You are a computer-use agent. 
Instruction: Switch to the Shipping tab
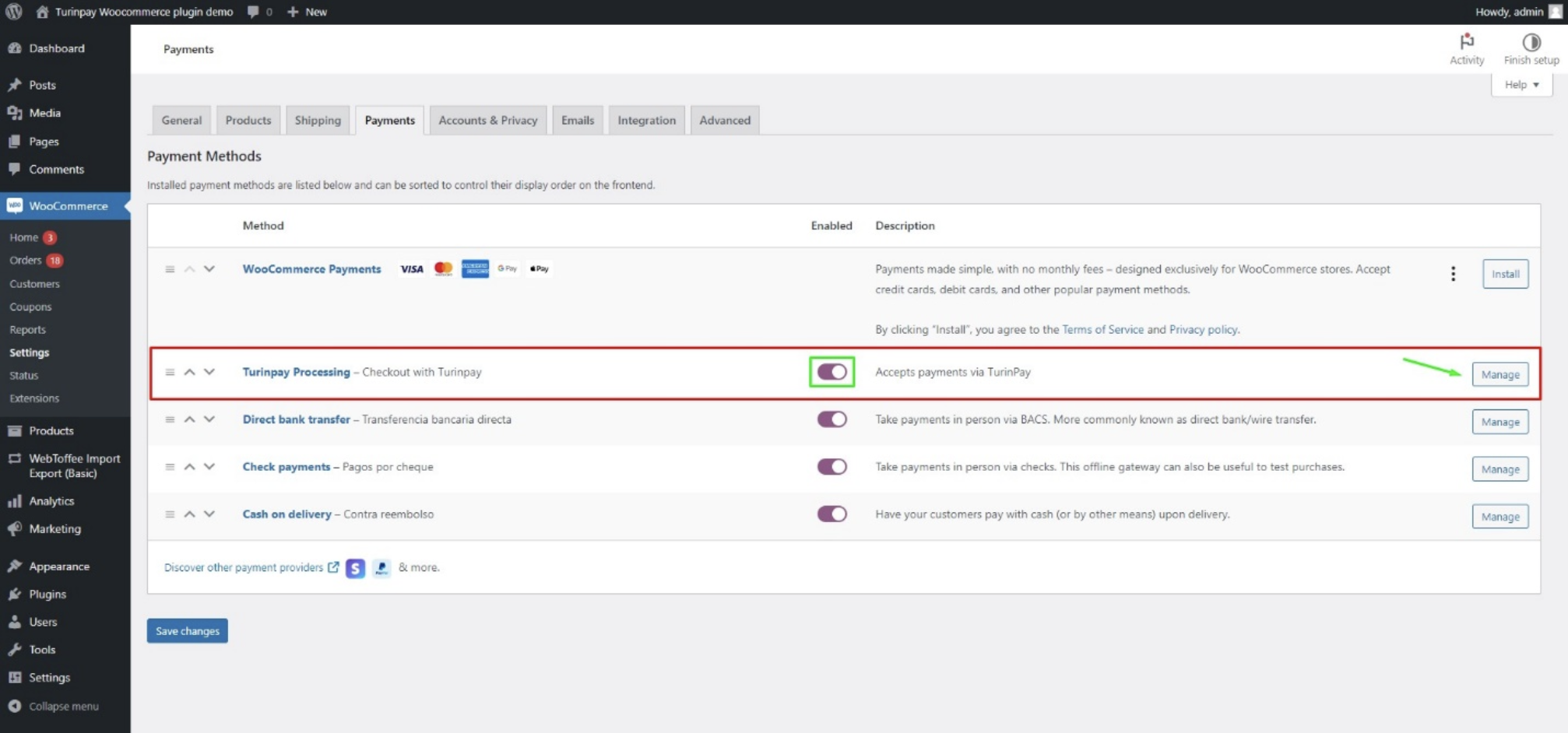click(x=318, y=121)
